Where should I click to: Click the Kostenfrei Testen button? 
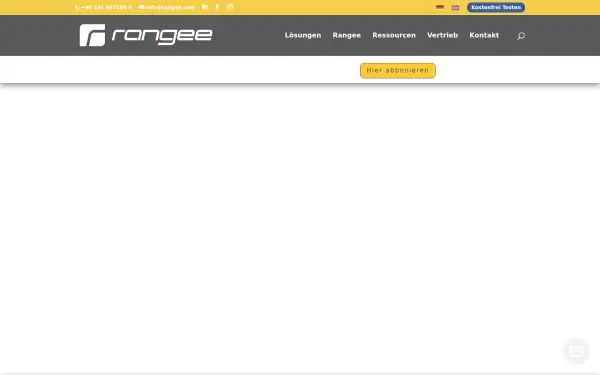click(x=496, y=7)
